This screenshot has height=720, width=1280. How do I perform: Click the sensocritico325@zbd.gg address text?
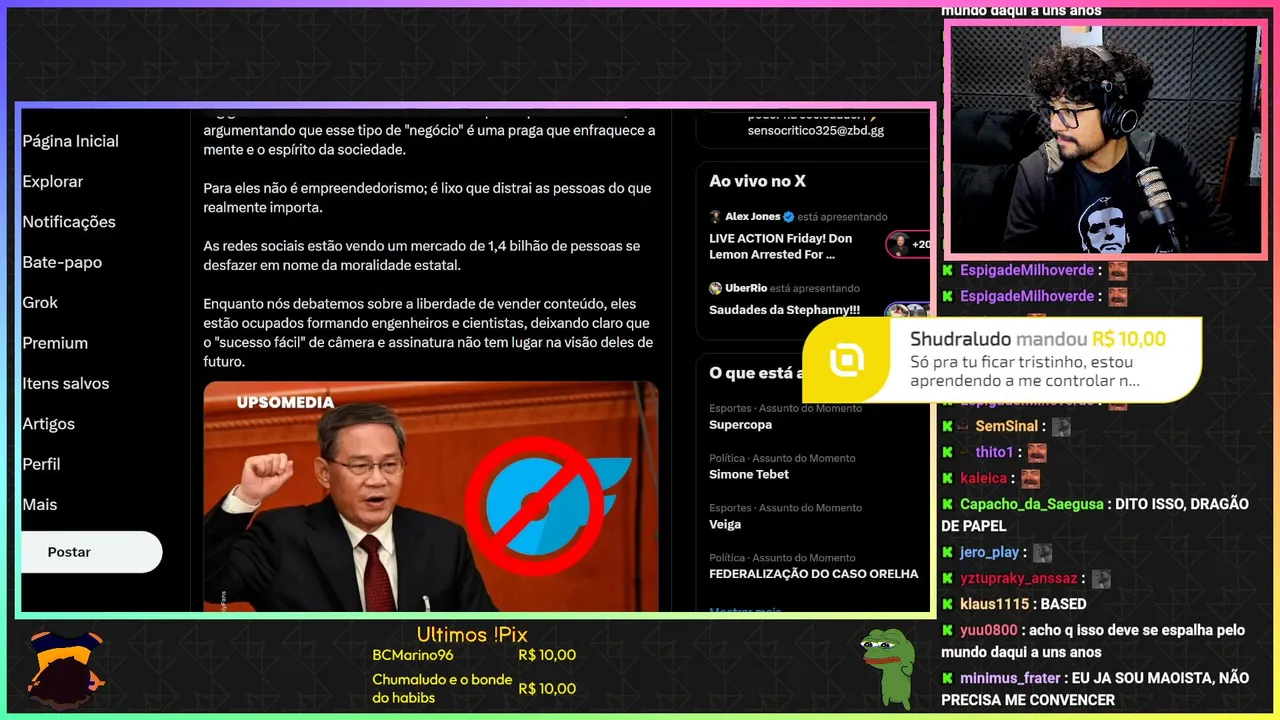[x=815, y=130]
